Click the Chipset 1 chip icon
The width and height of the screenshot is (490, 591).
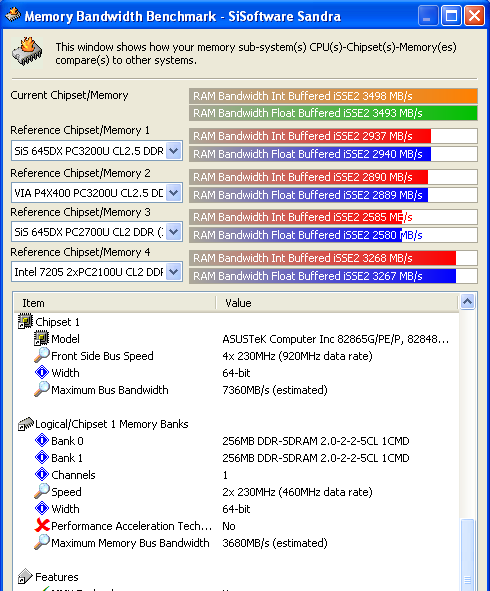point(25,322)
